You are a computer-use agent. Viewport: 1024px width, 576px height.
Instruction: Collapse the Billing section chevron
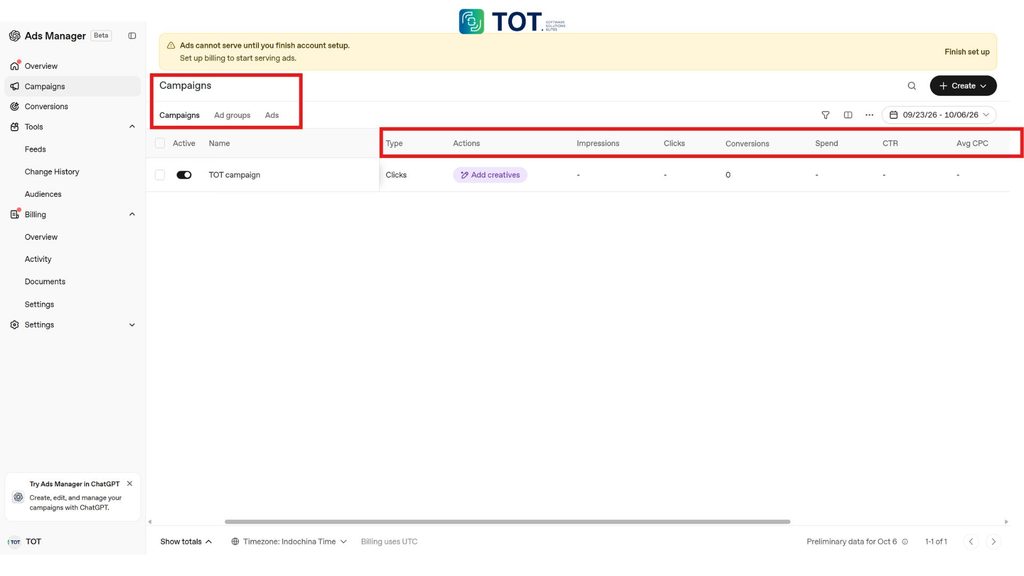[x=132, y=214]
